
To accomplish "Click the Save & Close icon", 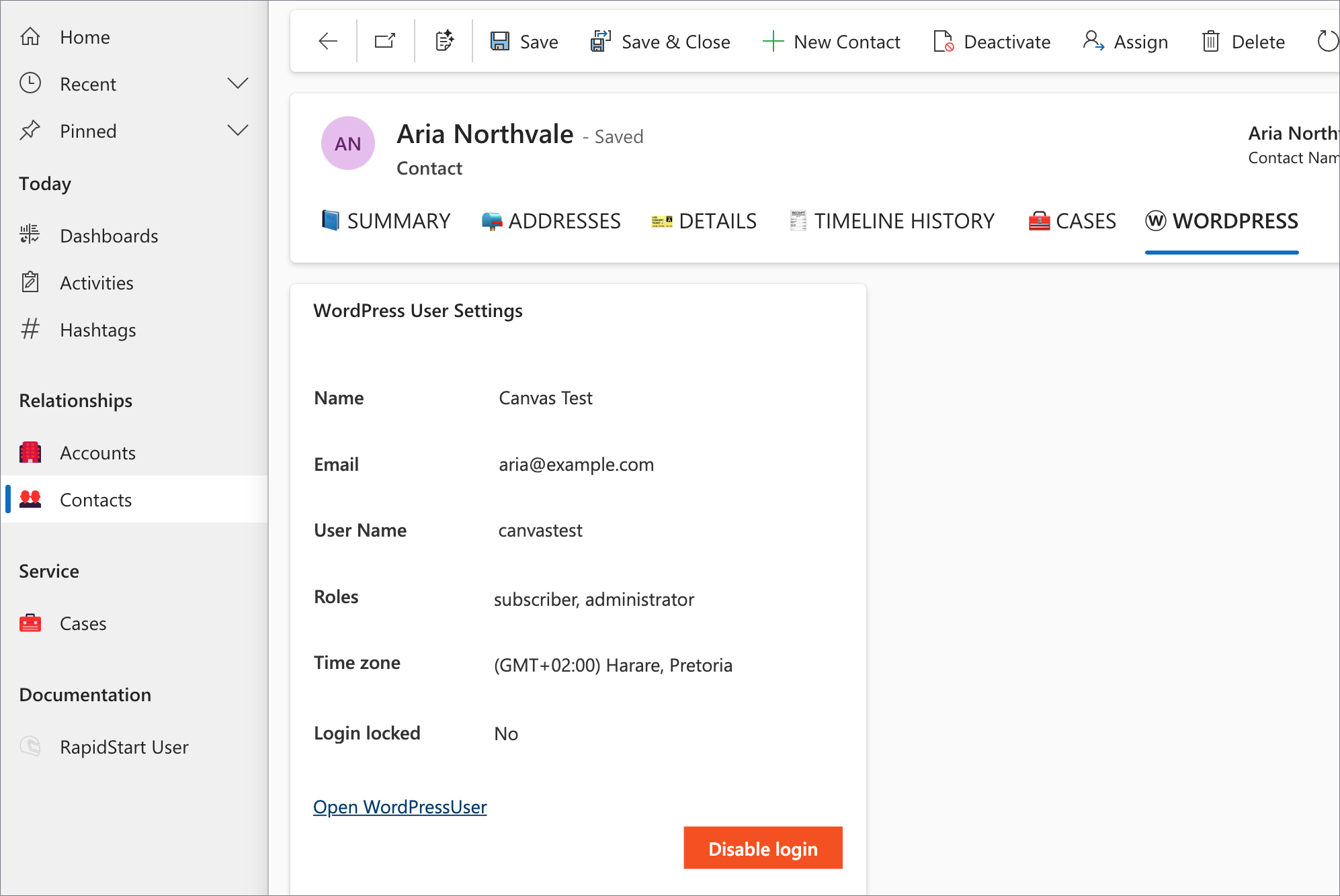I will click(x=601, y=42).
